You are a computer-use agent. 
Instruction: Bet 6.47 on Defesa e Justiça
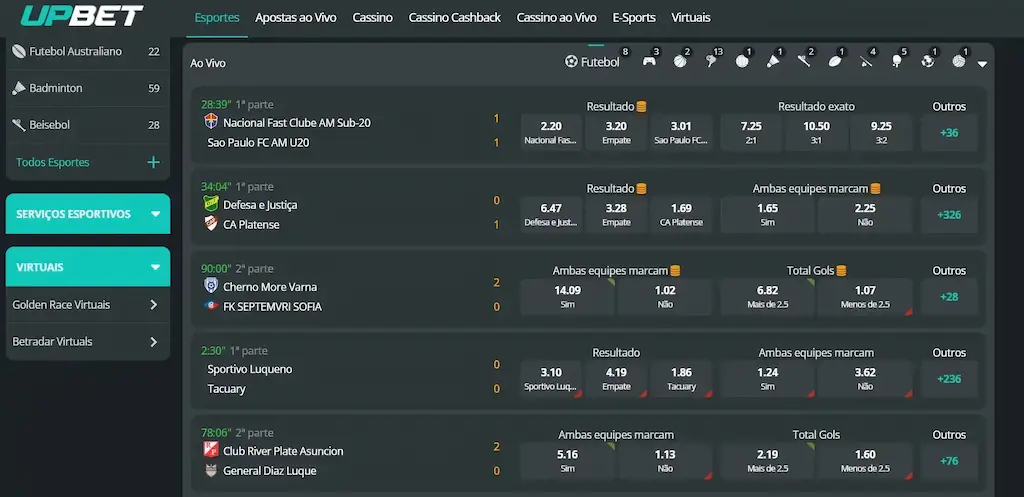point(551,215)
